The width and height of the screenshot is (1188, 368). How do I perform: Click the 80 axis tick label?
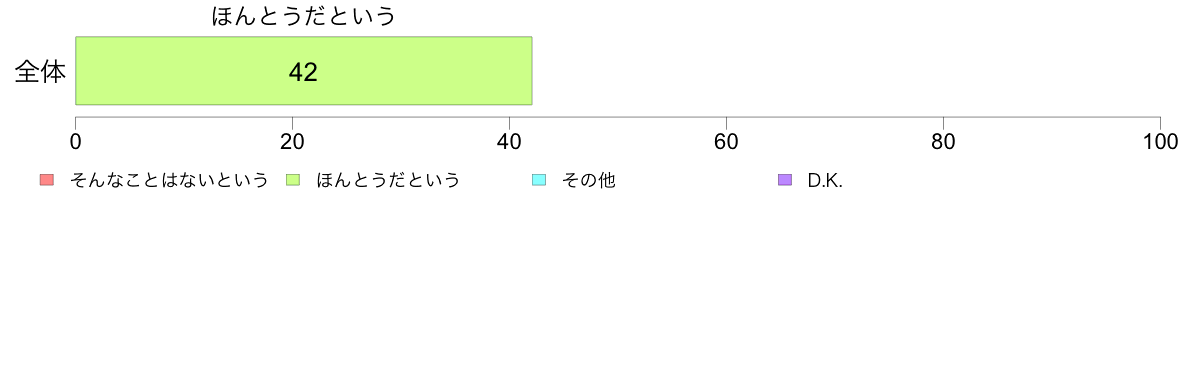943,141
